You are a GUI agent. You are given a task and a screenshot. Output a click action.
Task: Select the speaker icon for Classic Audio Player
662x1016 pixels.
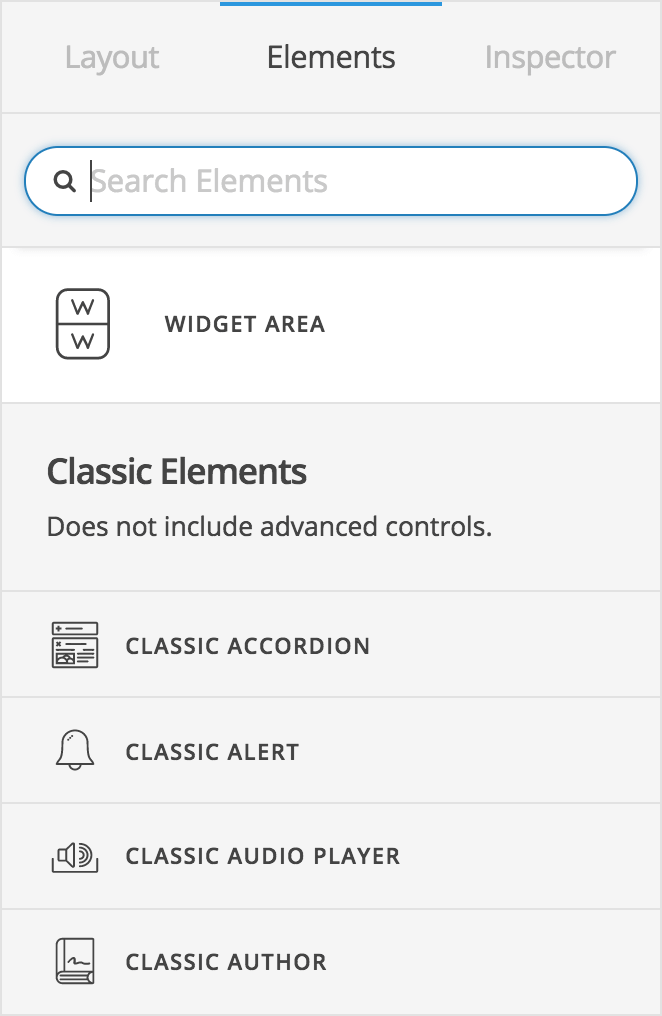point(75,856)
